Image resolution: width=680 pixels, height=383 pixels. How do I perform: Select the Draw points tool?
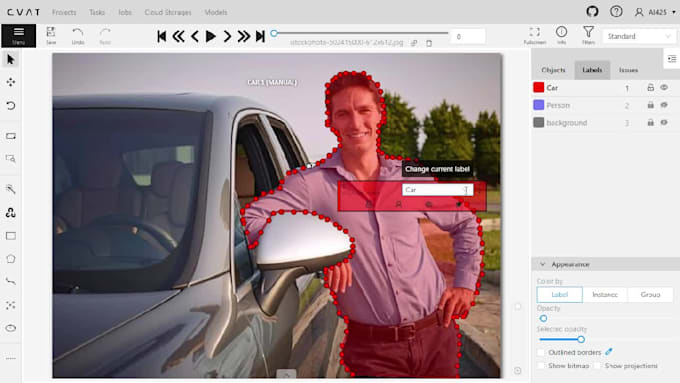click(x=11, y=305)
